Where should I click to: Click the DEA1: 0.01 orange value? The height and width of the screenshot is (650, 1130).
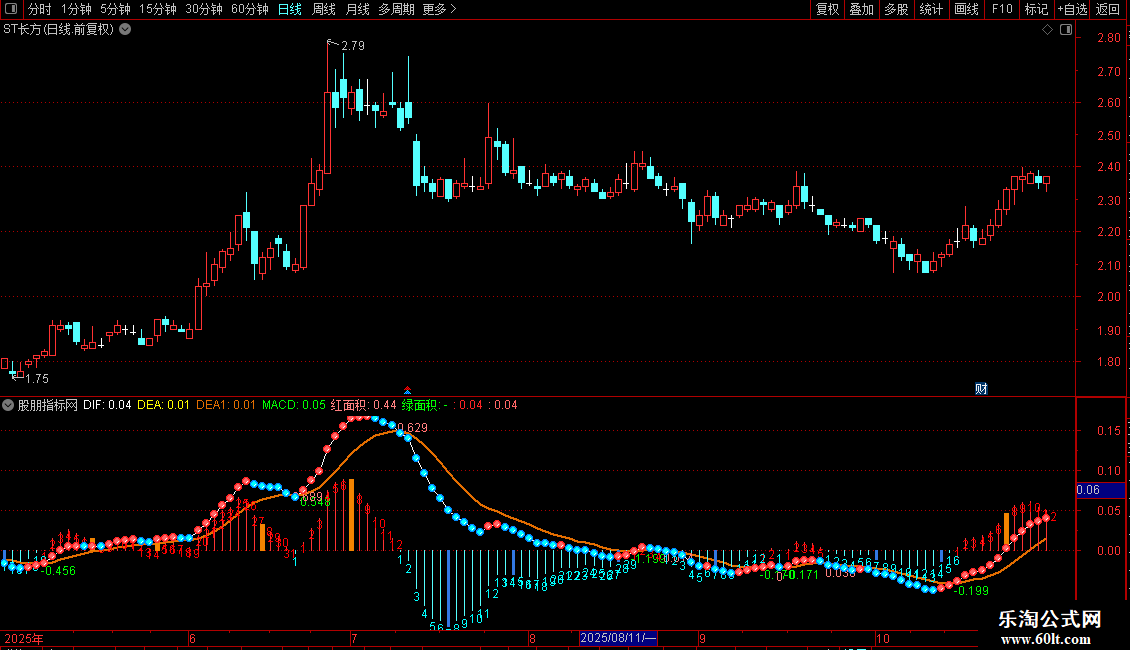point(226,405)
